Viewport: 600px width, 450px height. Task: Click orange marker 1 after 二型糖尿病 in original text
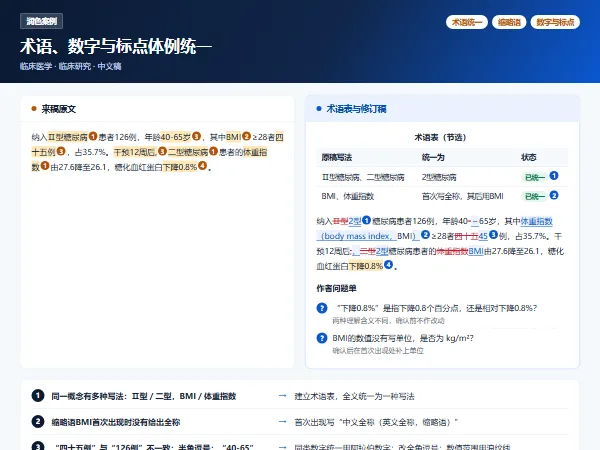(x=213, y=151)
